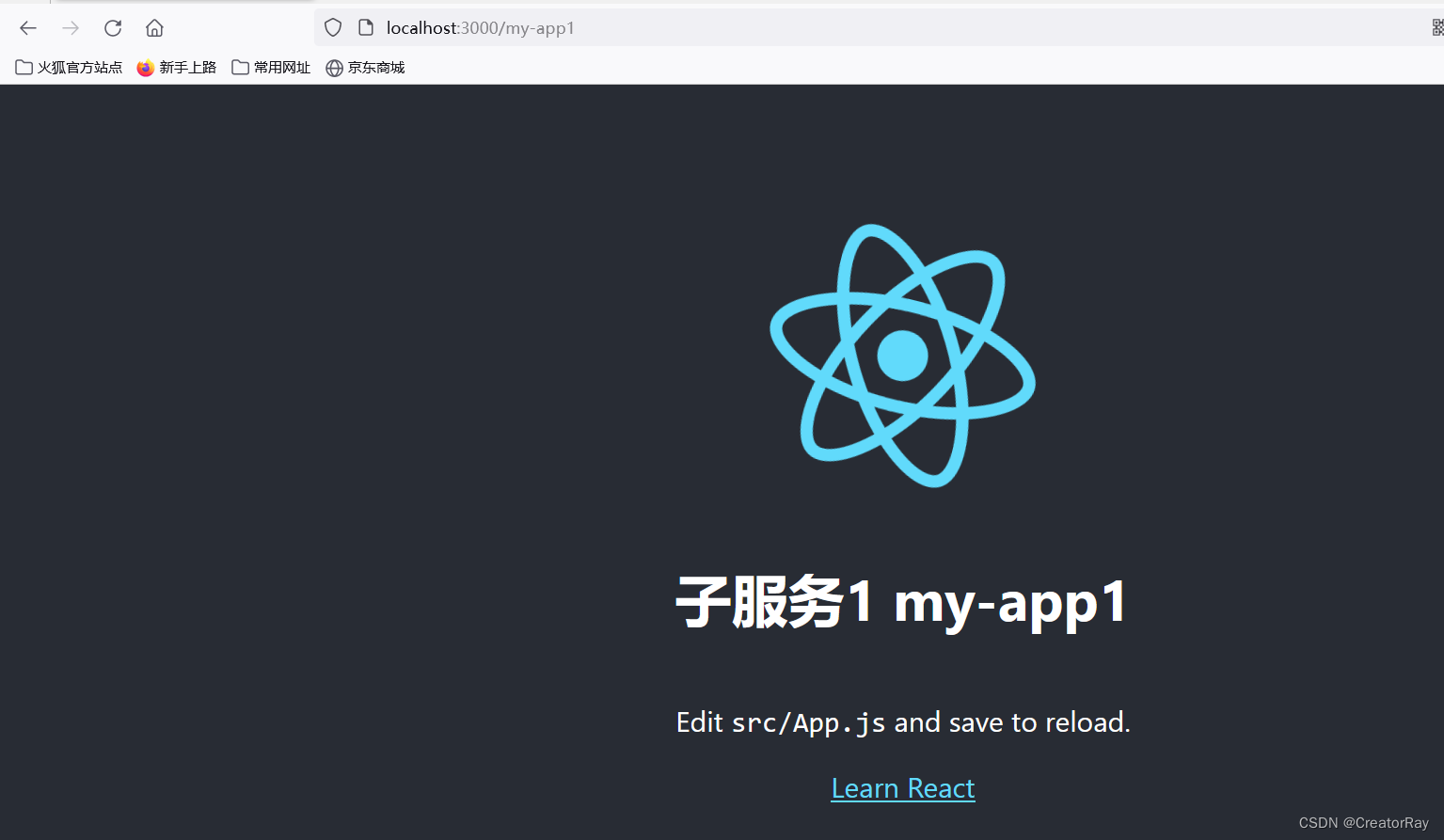Reload the page with the refresh icon
Viewport: 1444px width, 840px height.
point(113,28)
